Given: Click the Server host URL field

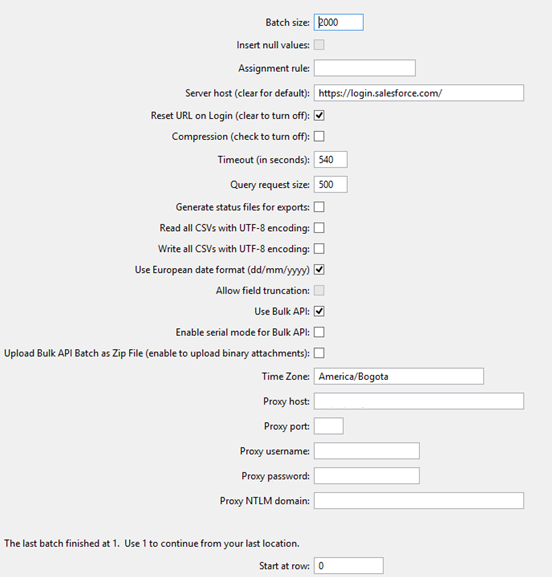Looking at the screenshot, I should click(x=419, y=93).
